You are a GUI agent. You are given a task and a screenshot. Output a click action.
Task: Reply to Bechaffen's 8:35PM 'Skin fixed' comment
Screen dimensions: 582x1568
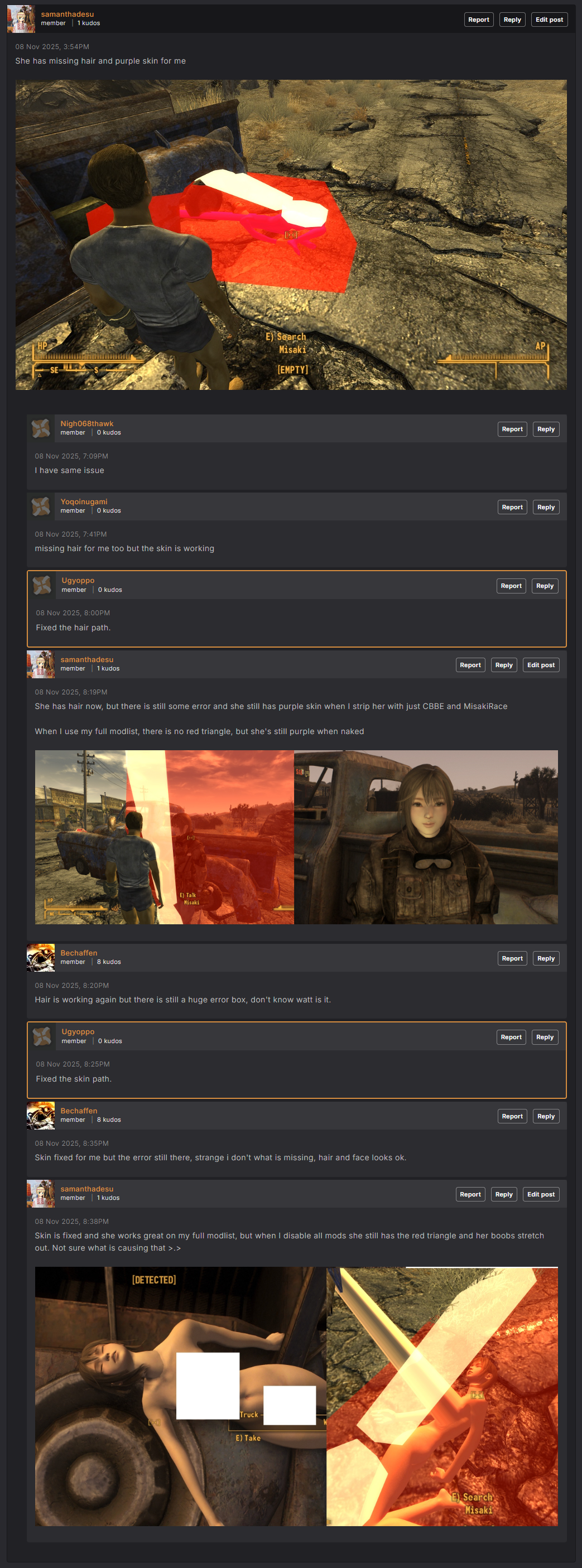(x=546, y=1116)
